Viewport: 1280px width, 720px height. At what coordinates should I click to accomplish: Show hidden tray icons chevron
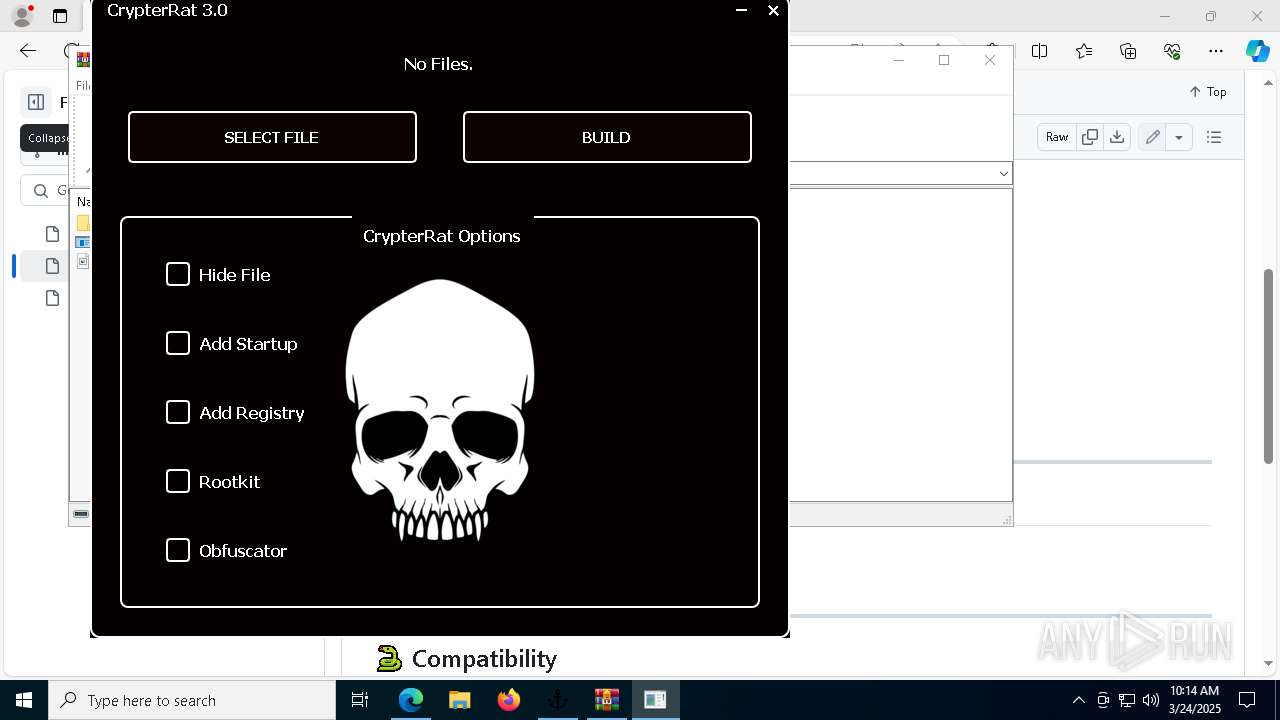tap(1078, 700)
